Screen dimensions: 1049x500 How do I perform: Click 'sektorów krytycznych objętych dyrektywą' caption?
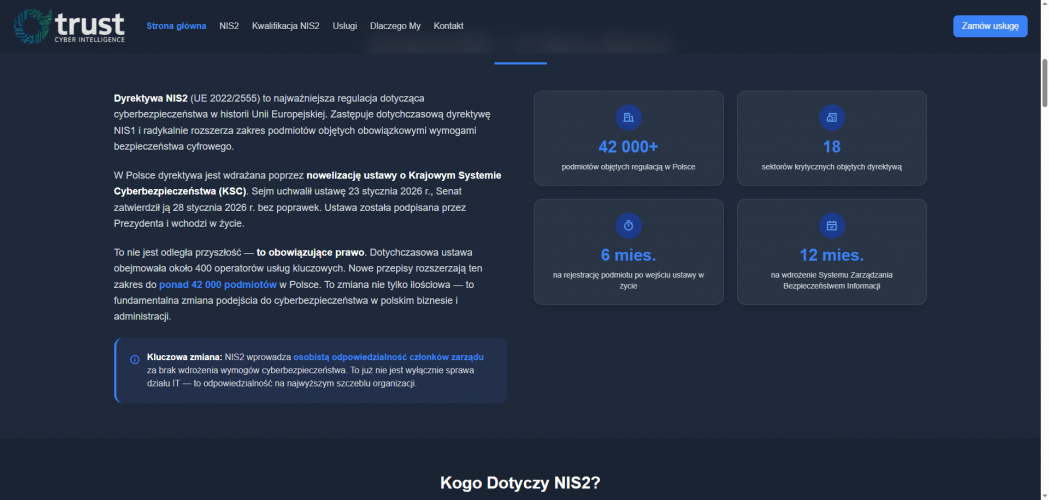click(x=832, y=167)
